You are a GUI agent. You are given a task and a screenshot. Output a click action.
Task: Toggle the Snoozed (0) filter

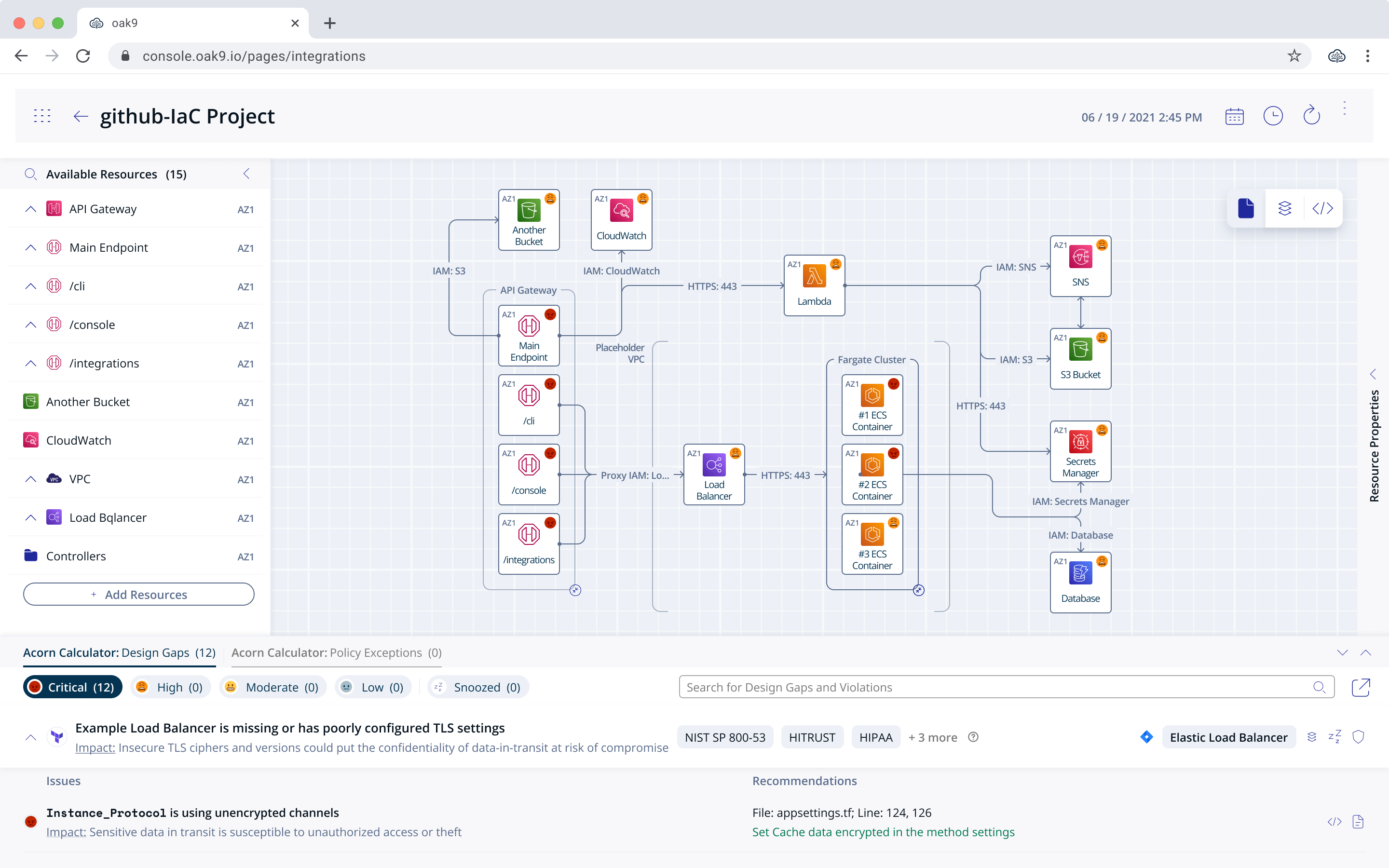[x=478, y=687]
